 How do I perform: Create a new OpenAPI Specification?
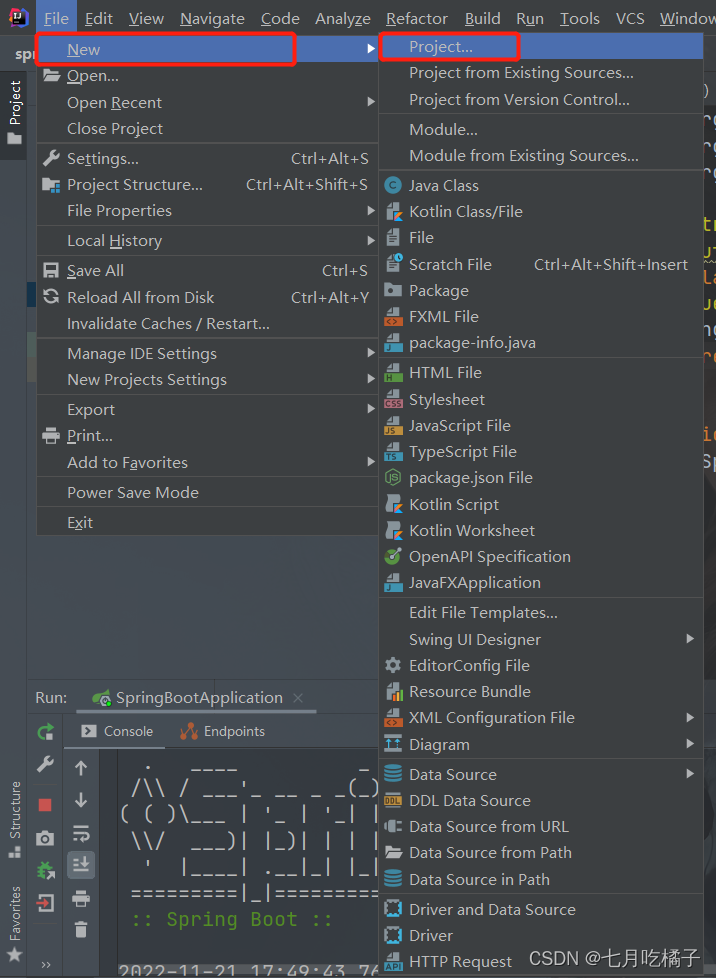click(x=541, y=556)
